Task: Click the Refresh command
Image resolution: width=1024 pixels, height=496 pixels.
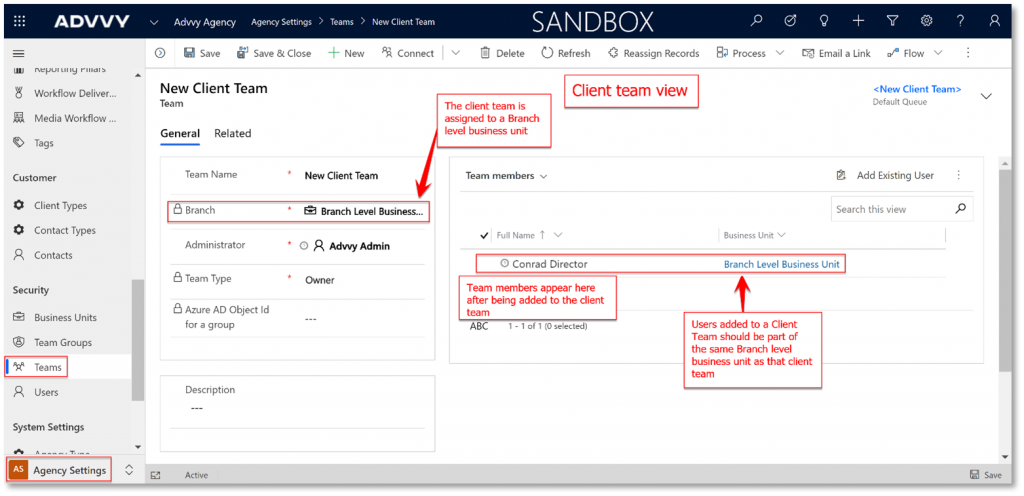Action: [x=566, y=53]
